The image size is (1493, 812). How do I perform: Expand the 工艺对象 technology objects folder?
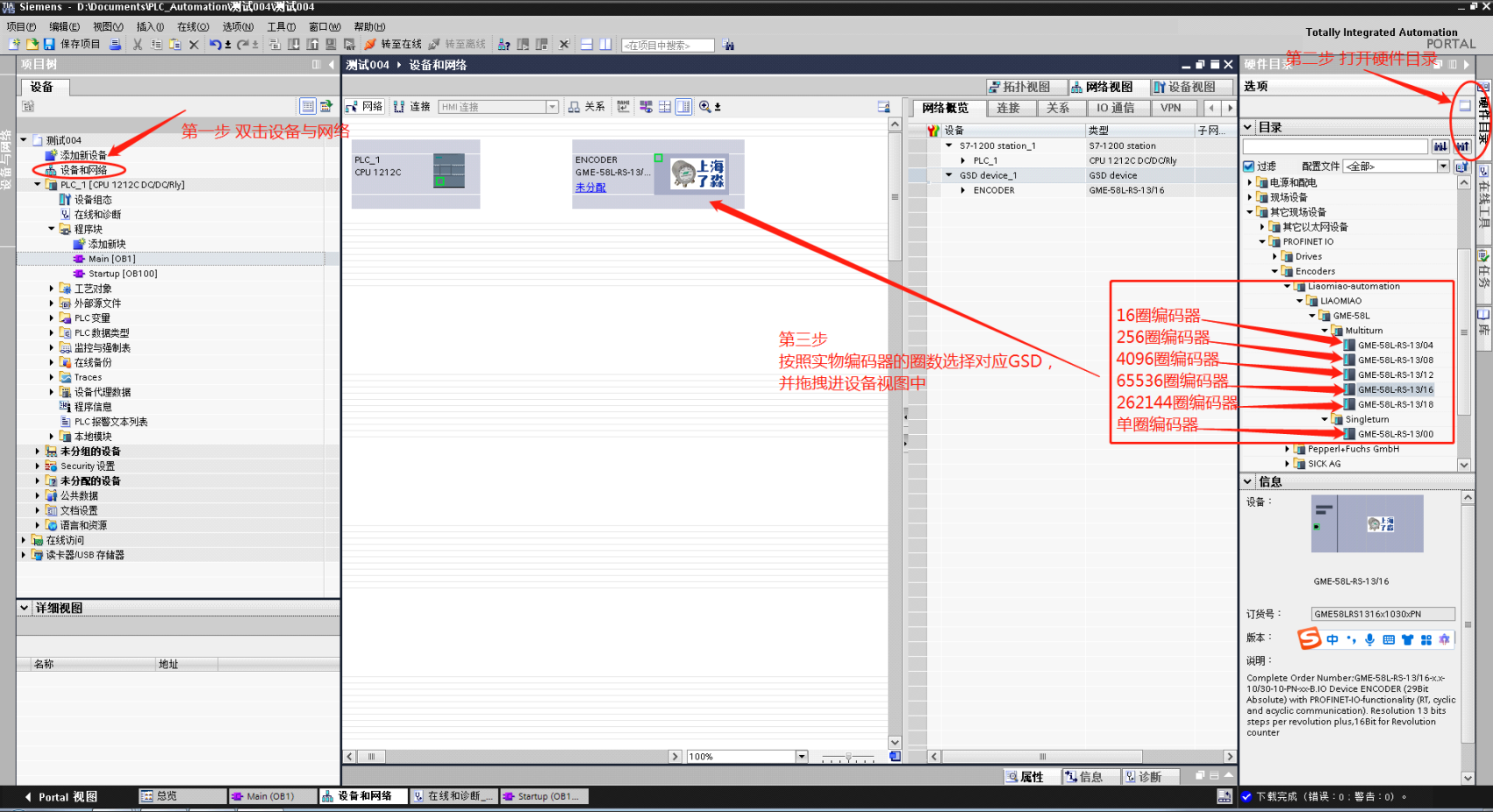[x=52, y=288]
